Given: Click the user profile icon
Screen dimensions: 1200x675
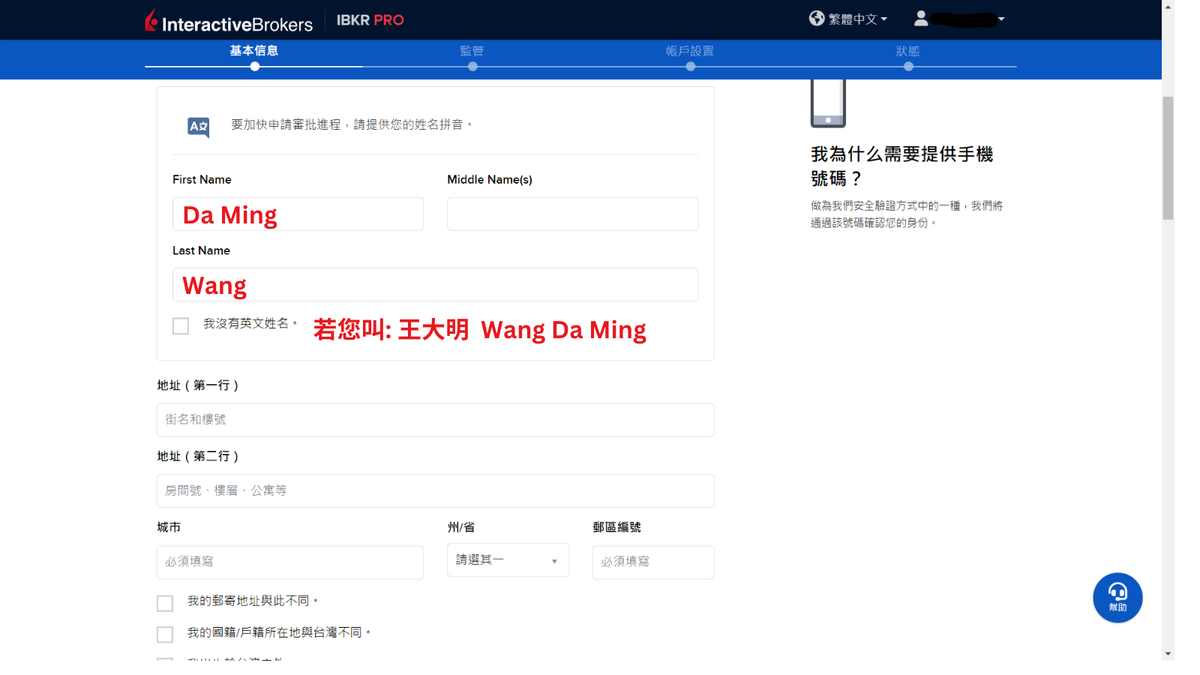Looking at the screenshot, I should 922,17.
